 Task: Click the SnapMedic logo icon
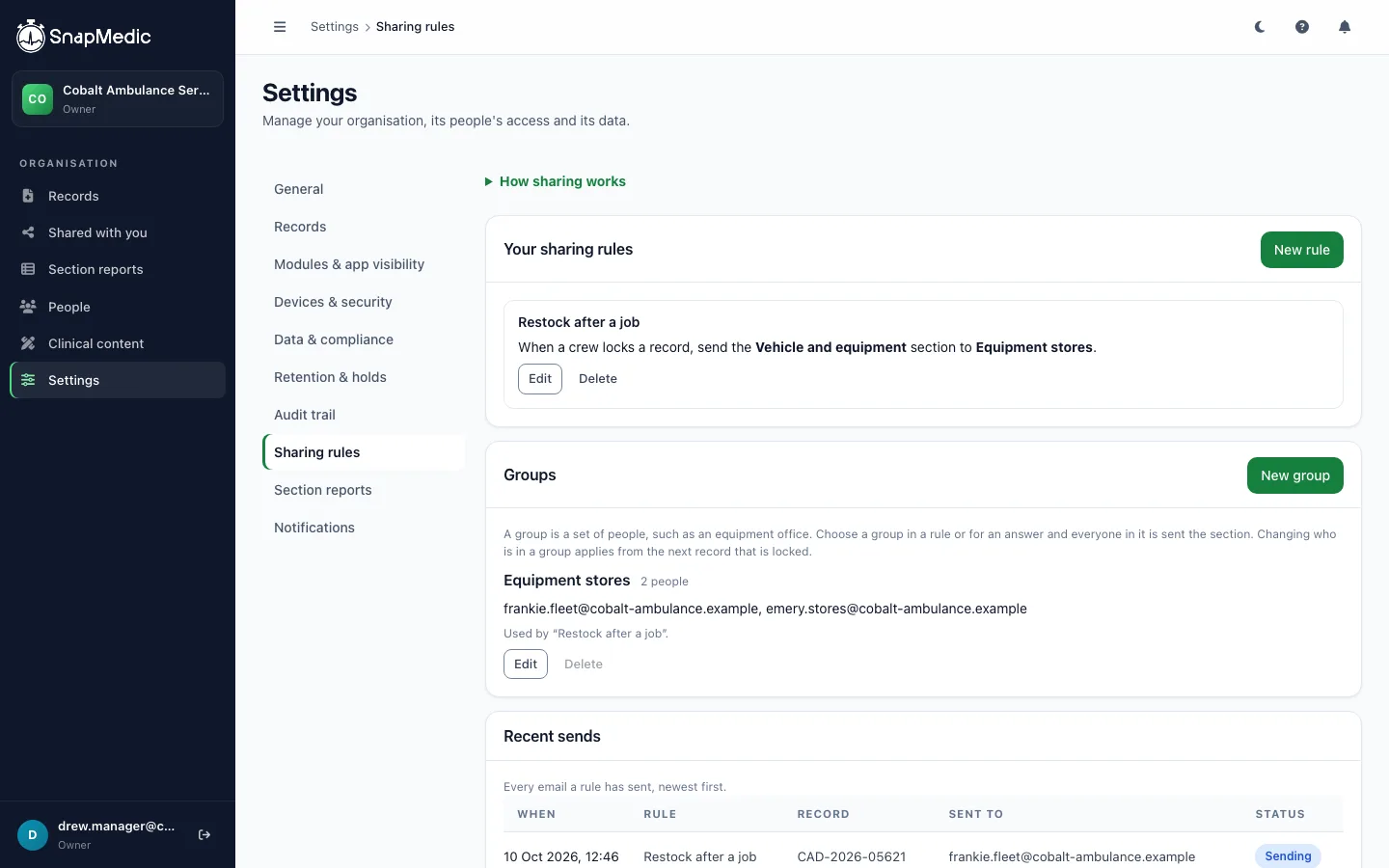pos(31,37)
